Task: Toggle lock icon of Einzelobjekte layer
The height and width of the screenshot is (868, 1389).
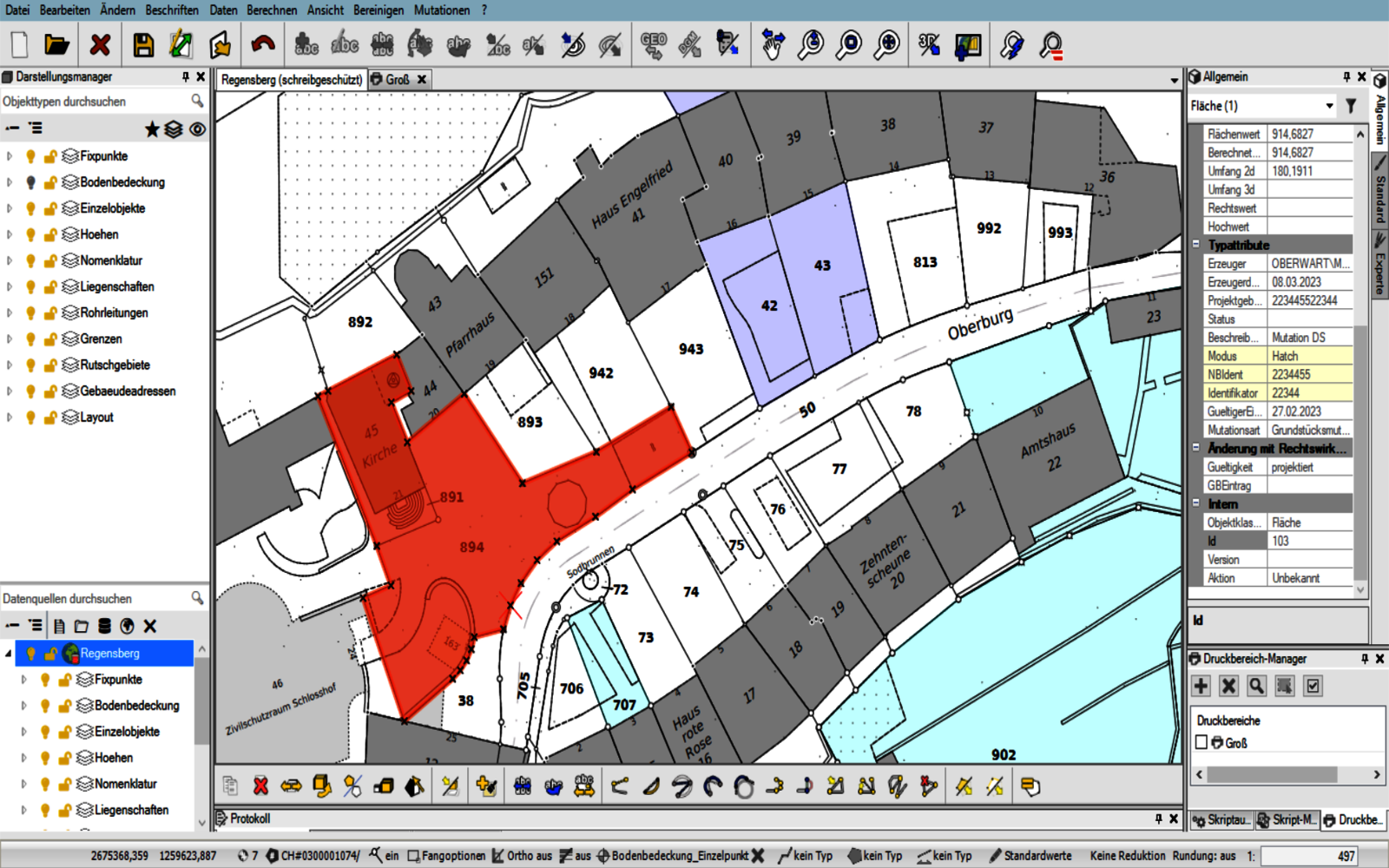Action: coord(50,208)
